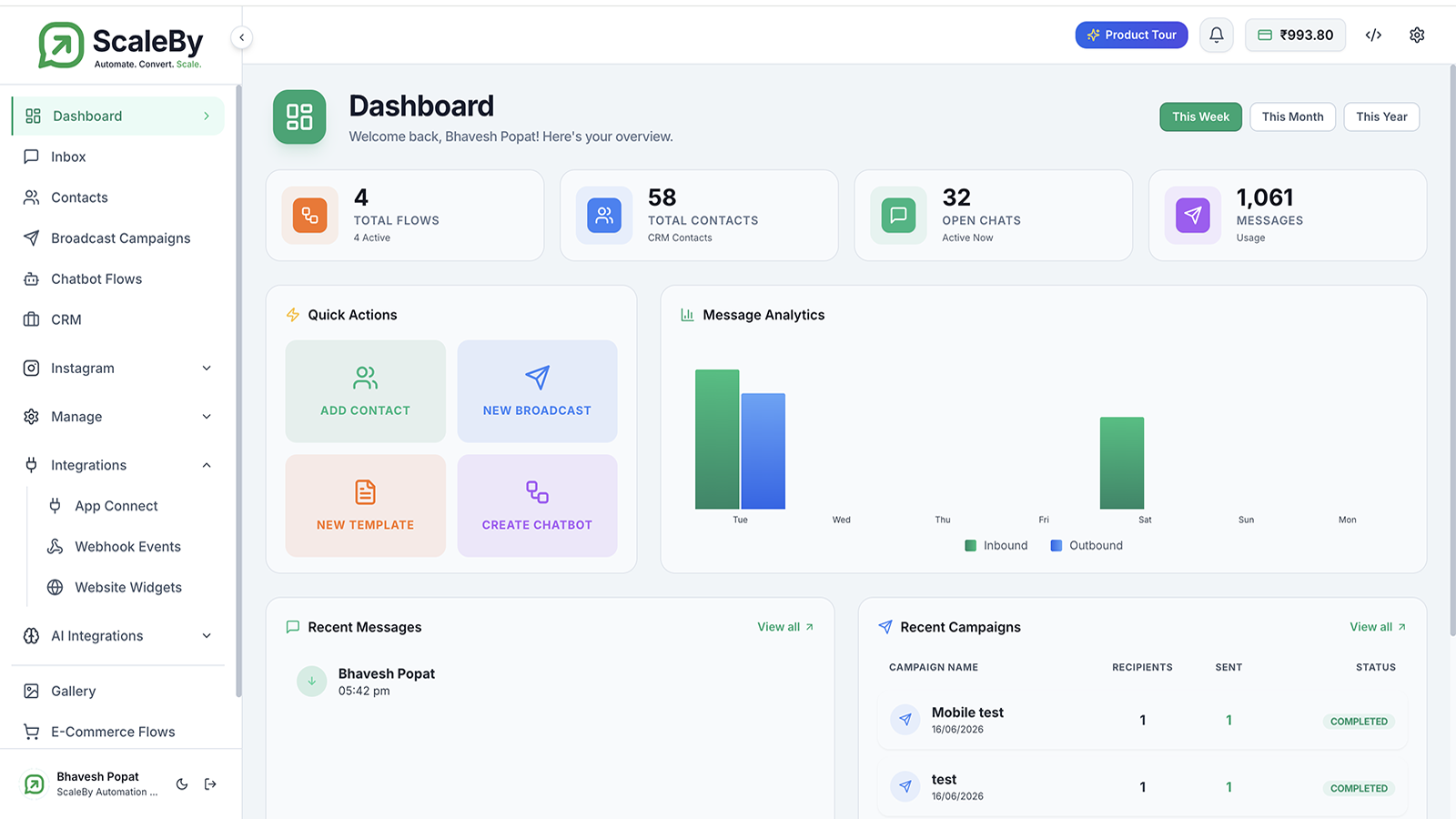This screenshot has width=1456, height=819.
Task: Collapse the Integrations sidebar section
Action: 118,465
